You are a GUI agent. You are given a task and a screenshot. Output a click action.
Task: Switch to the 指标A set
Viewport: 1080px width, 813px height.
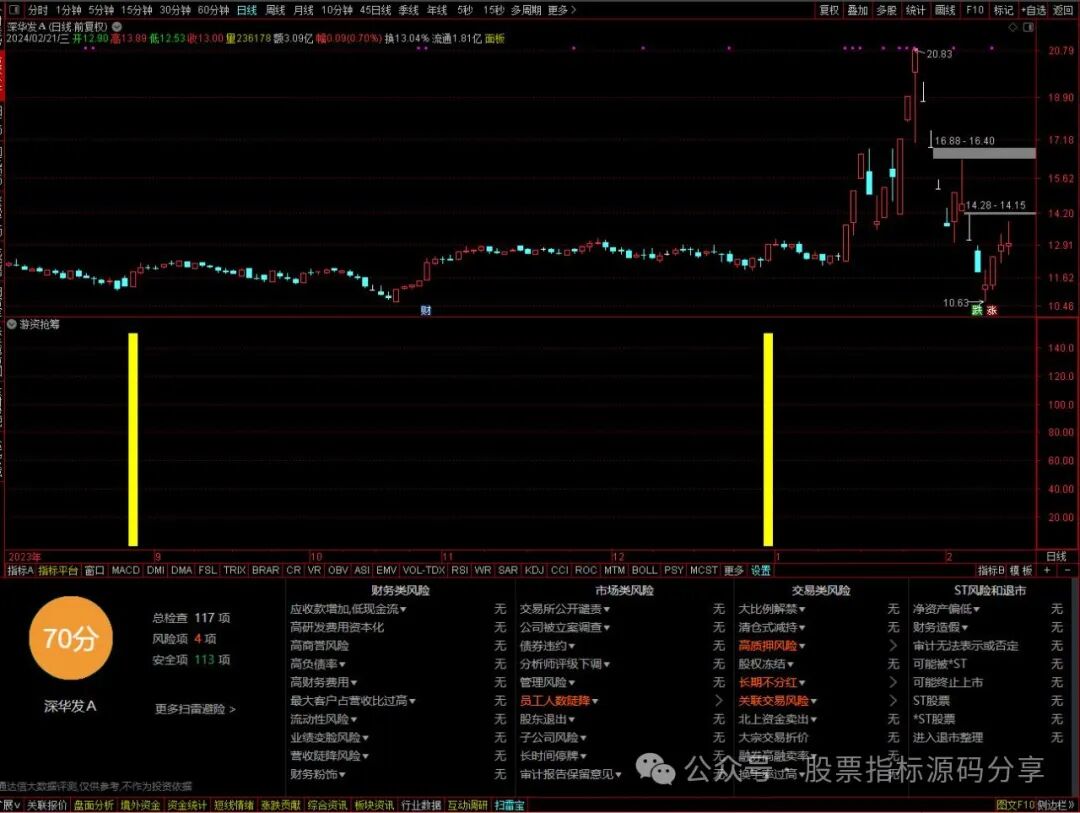pos(20,570)
